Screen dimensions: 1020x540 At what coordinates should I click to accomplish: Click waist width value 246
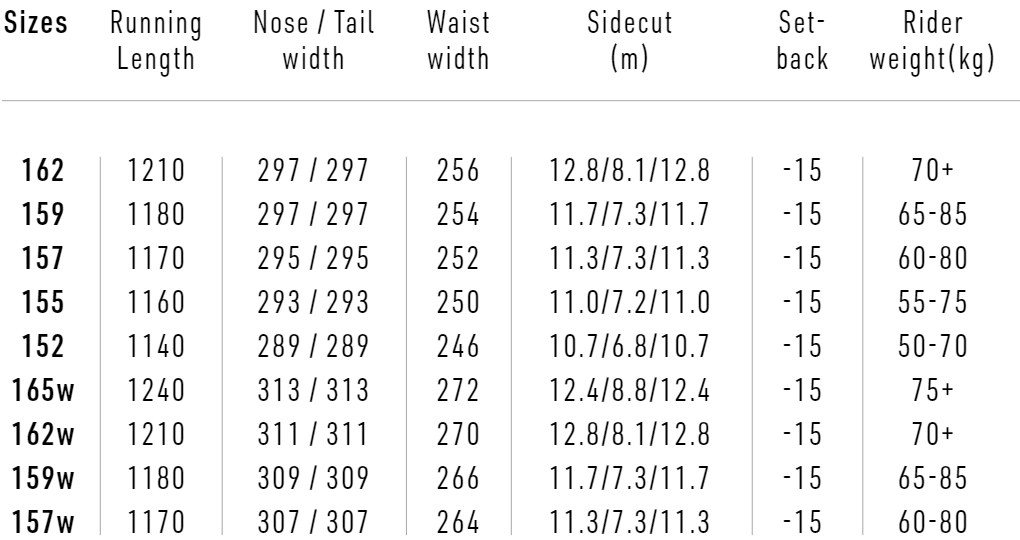coord(458,346)
